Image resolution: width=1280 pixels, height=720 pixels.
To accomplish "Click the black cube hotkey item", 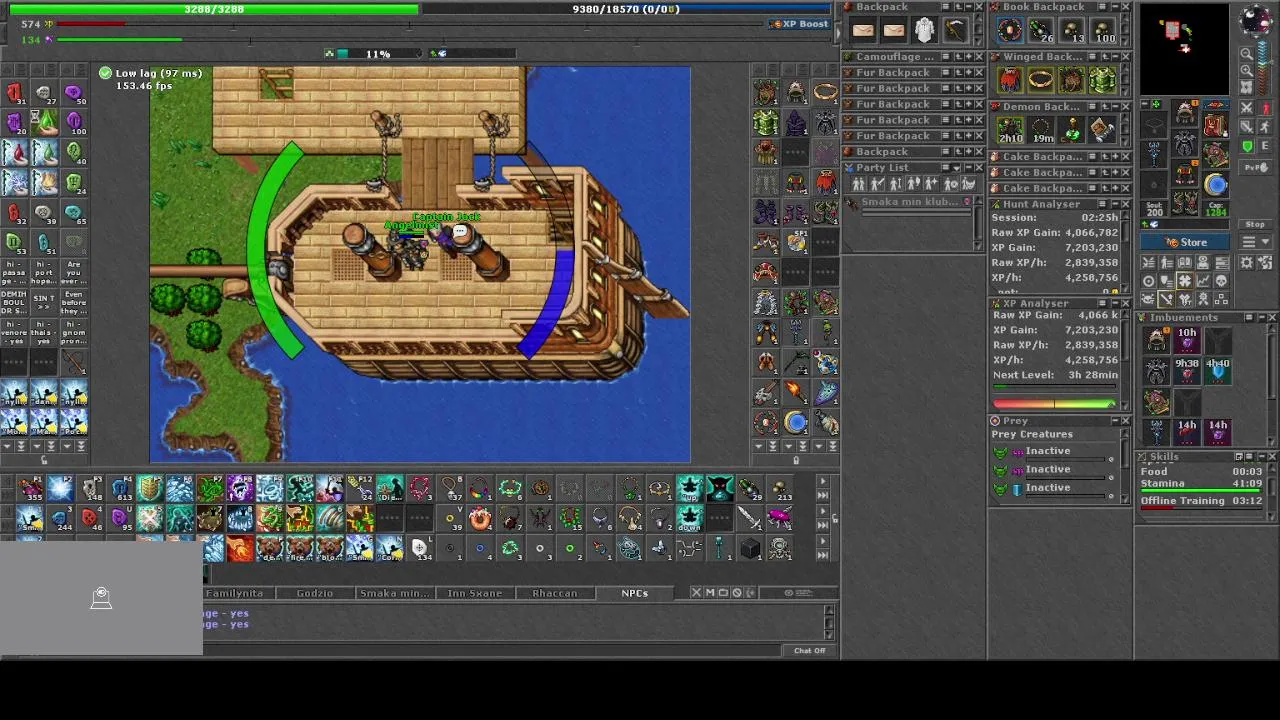I will point(750,548).
